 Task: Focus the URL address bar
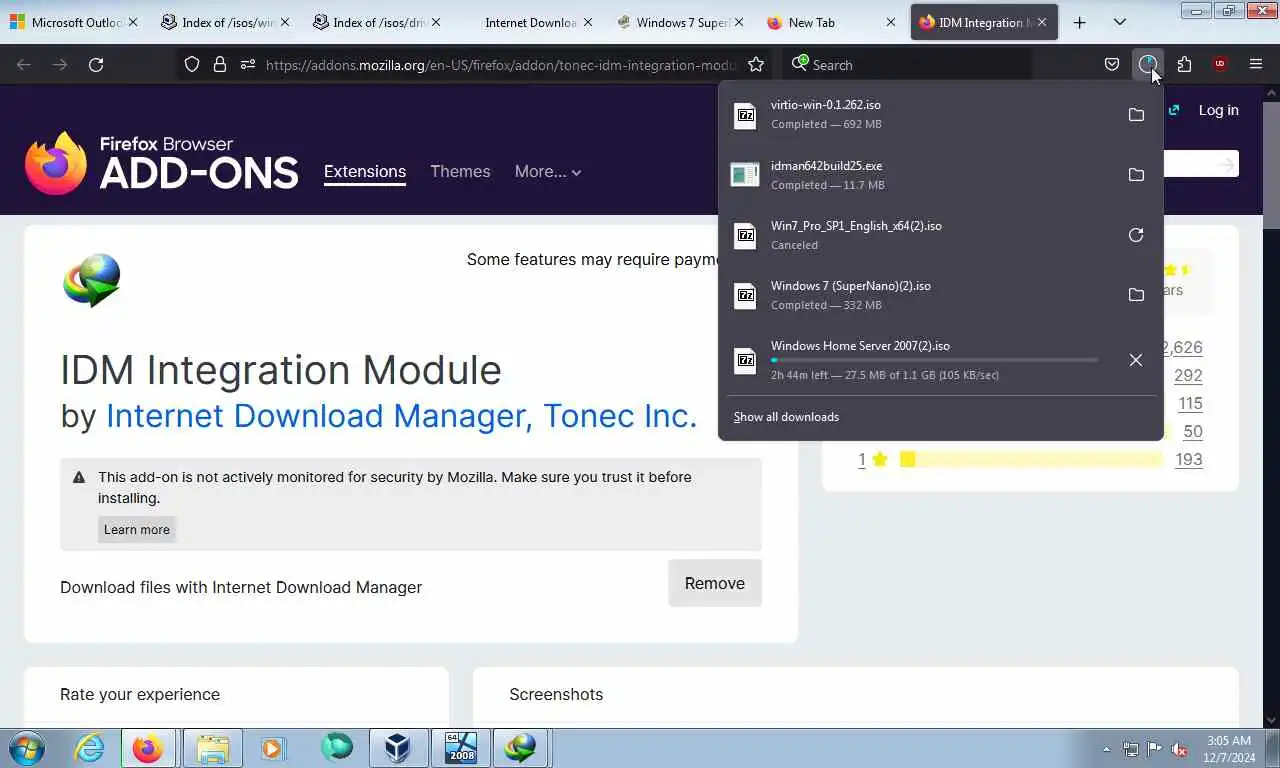[x=500, y=64]
